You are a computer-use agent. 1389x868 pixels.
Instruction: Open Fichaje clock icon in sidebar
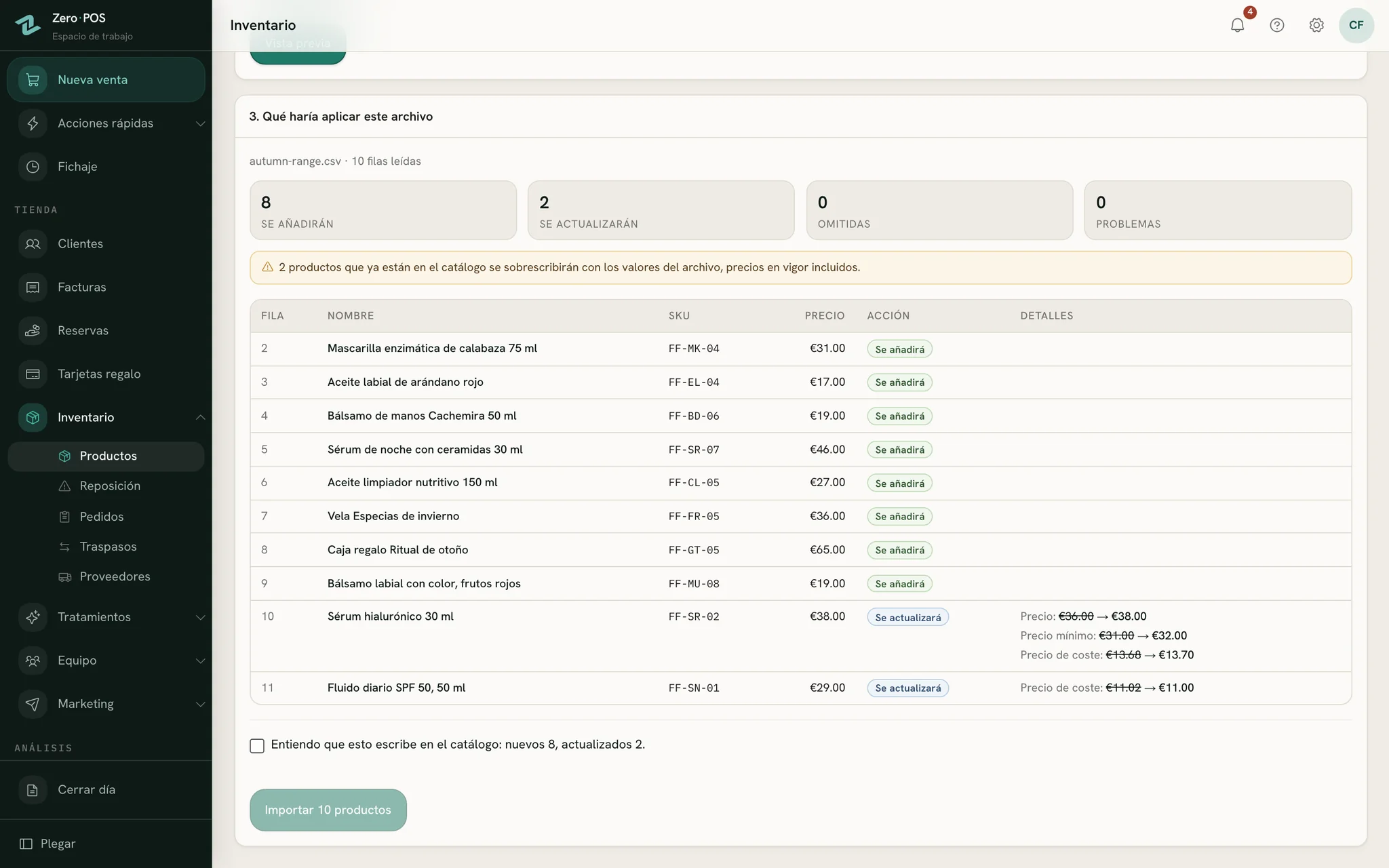(x=33, y=167)
